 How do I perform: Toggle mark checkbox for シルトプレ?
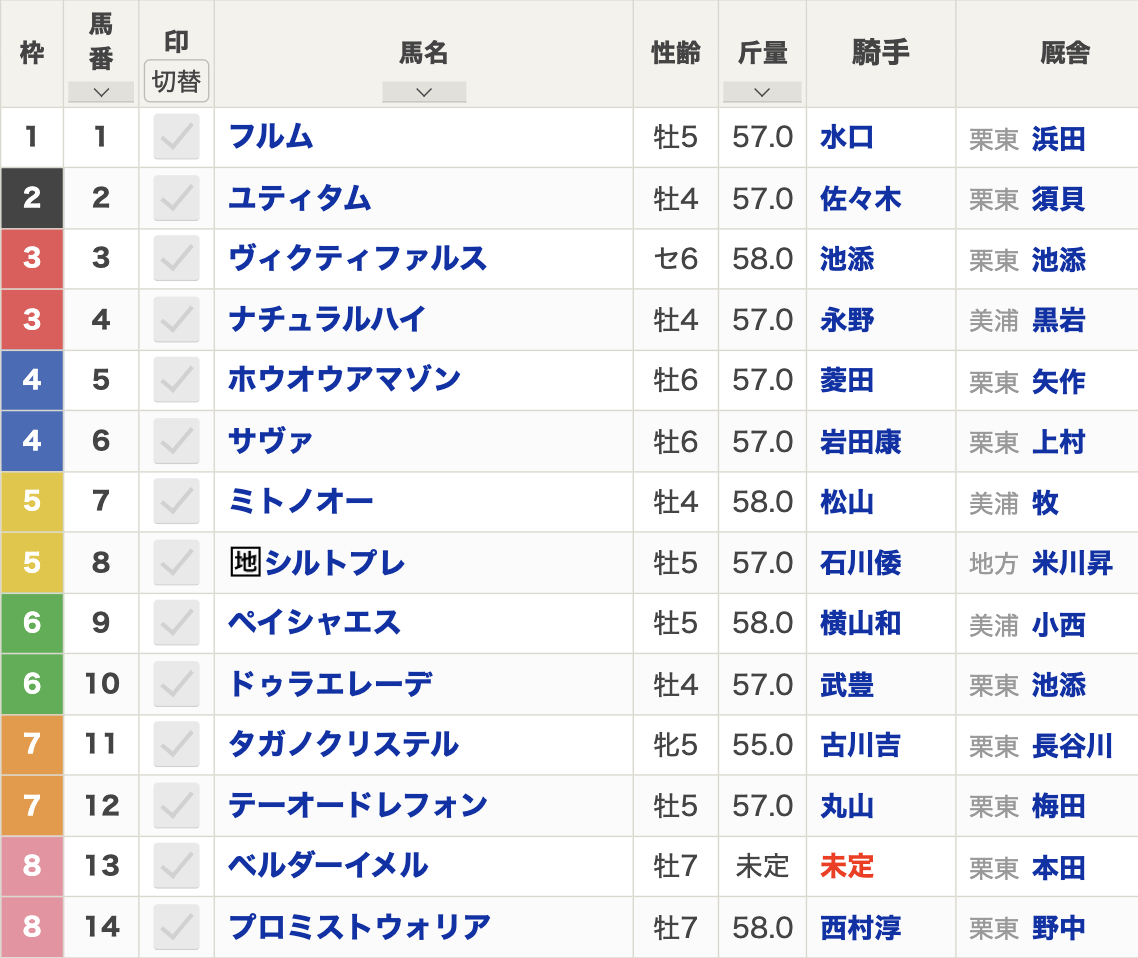tap(176, 562)
